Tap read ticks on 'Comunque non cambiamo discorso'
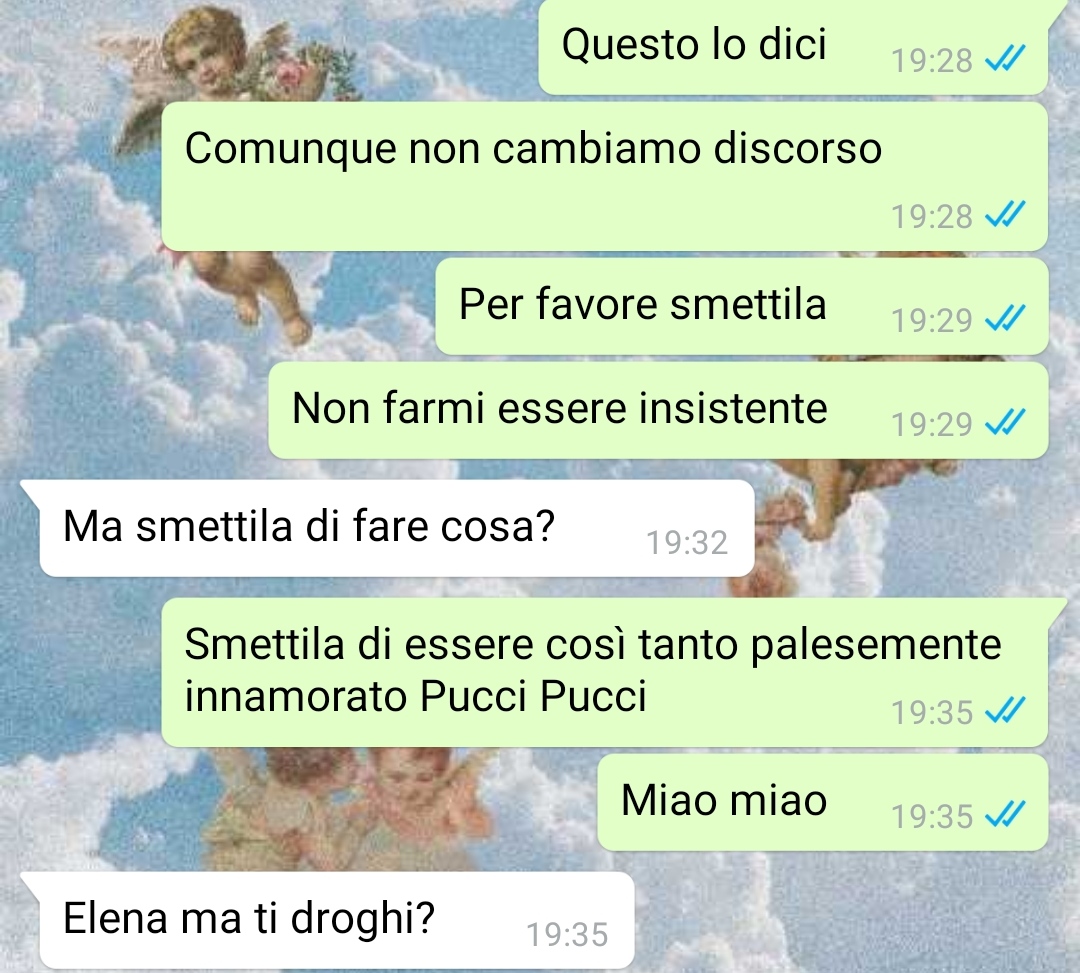This screenshot has width=1080, height=973. coord(1005,214)
